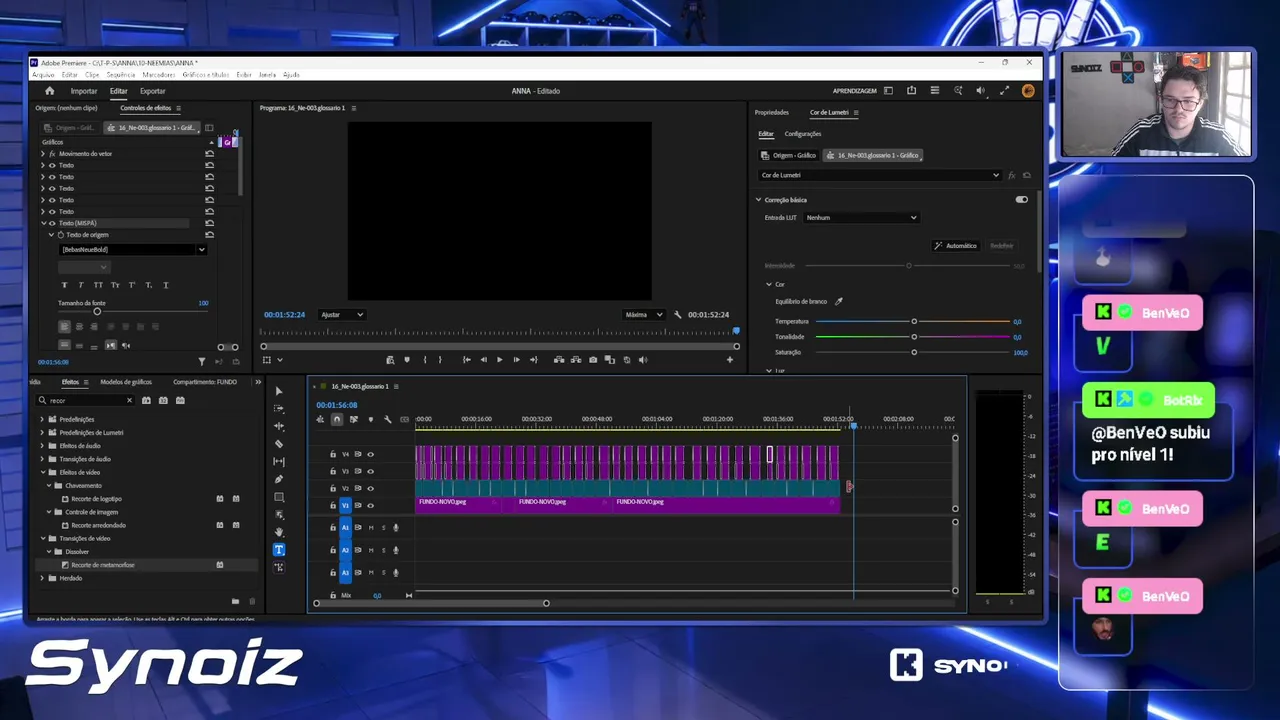Screen dimensions: 1280x720
Task: Reset the Movimento do vetor effect
Action: pos(209,154)
